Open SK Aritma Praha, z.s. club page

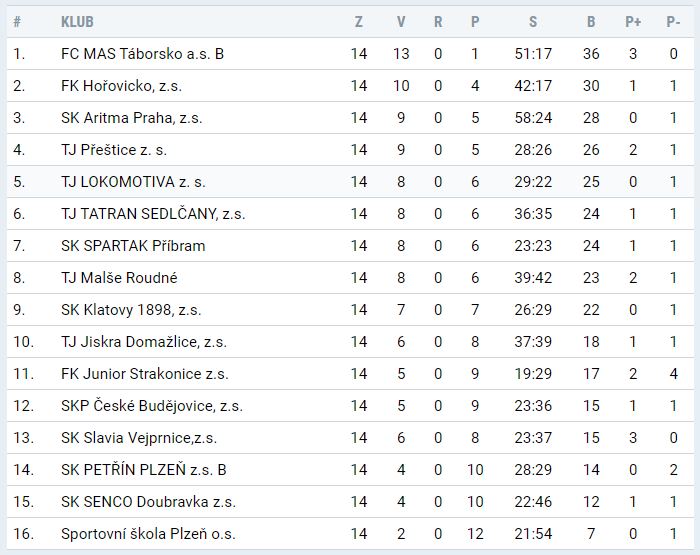(x=131, y=118)
